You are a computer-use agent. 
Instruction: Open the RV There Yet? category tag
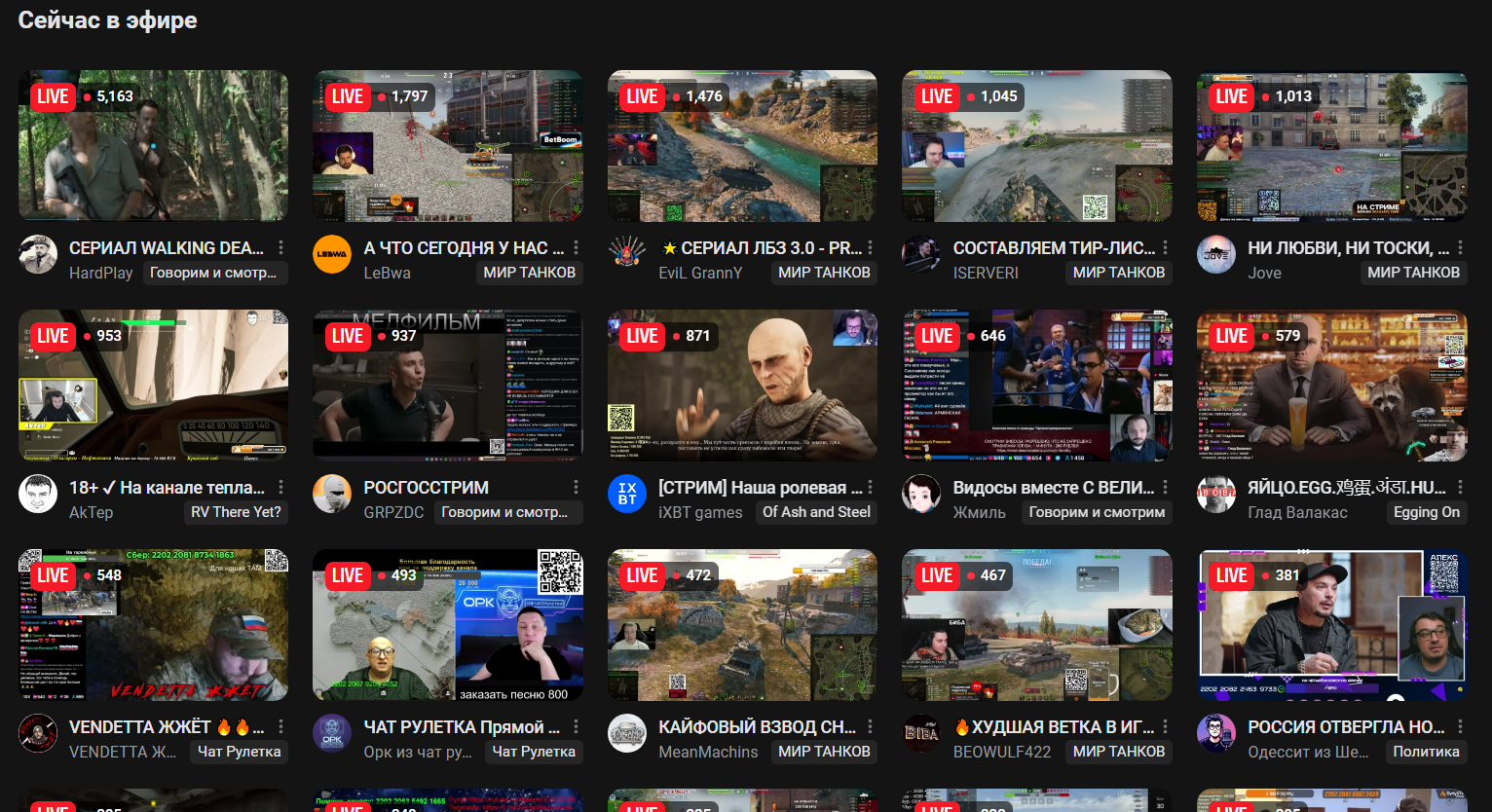pyautogui.click(x=236, y=512)
